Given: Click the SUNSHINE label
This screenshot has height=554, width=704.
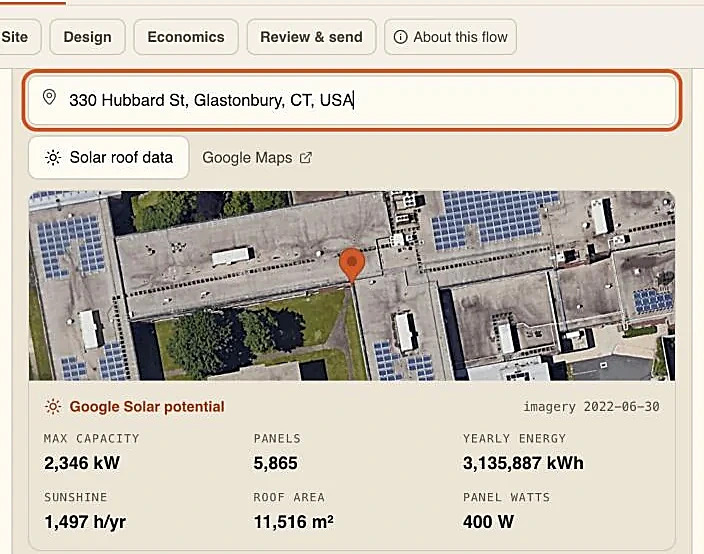Looking at the screenshot, I should click(75, 497).
